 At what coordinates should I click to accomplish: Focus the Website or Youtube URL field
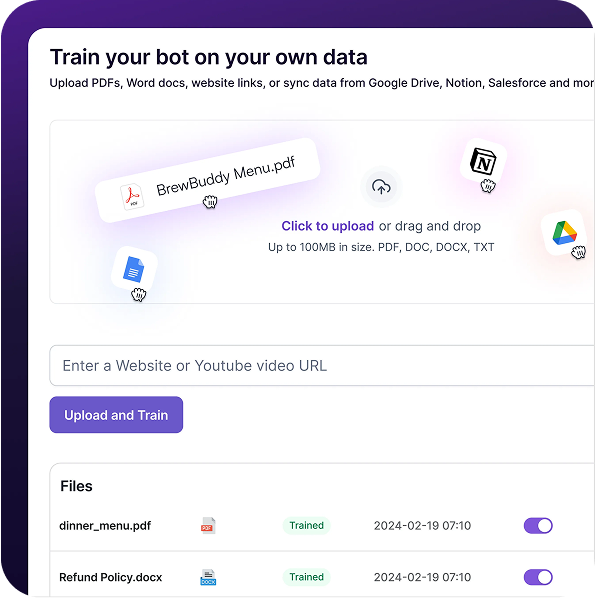pyautogui.click(x=322, y=365)
